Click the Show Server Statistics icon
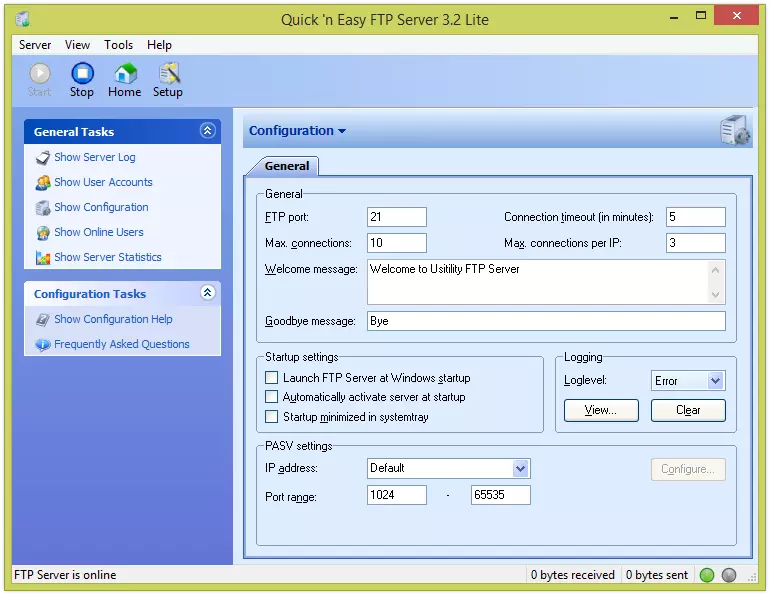The image size is (771, 595). pos(43,258)
